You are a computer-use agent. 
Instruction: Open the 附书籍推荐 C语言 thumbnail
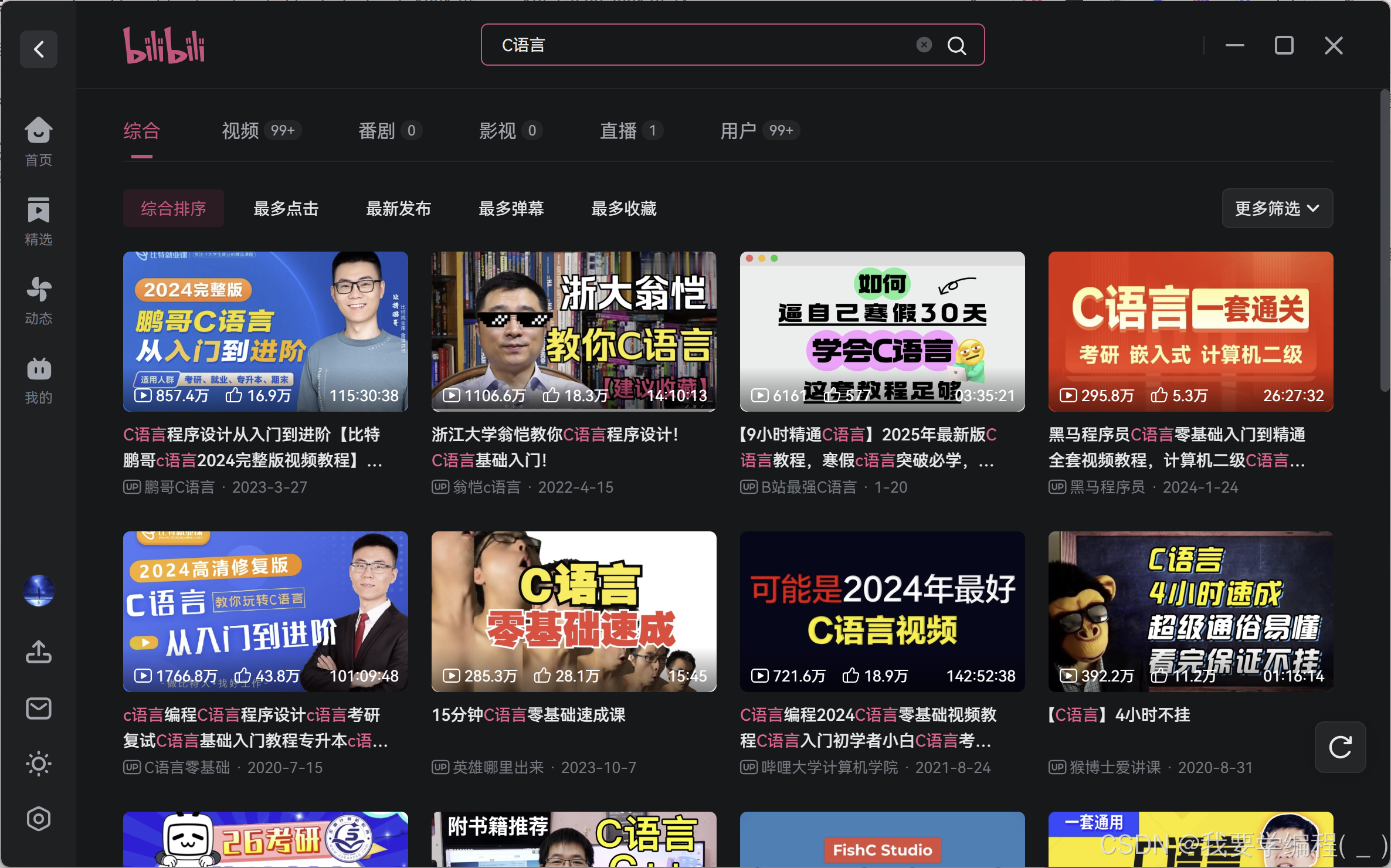[x=574, y=839]
